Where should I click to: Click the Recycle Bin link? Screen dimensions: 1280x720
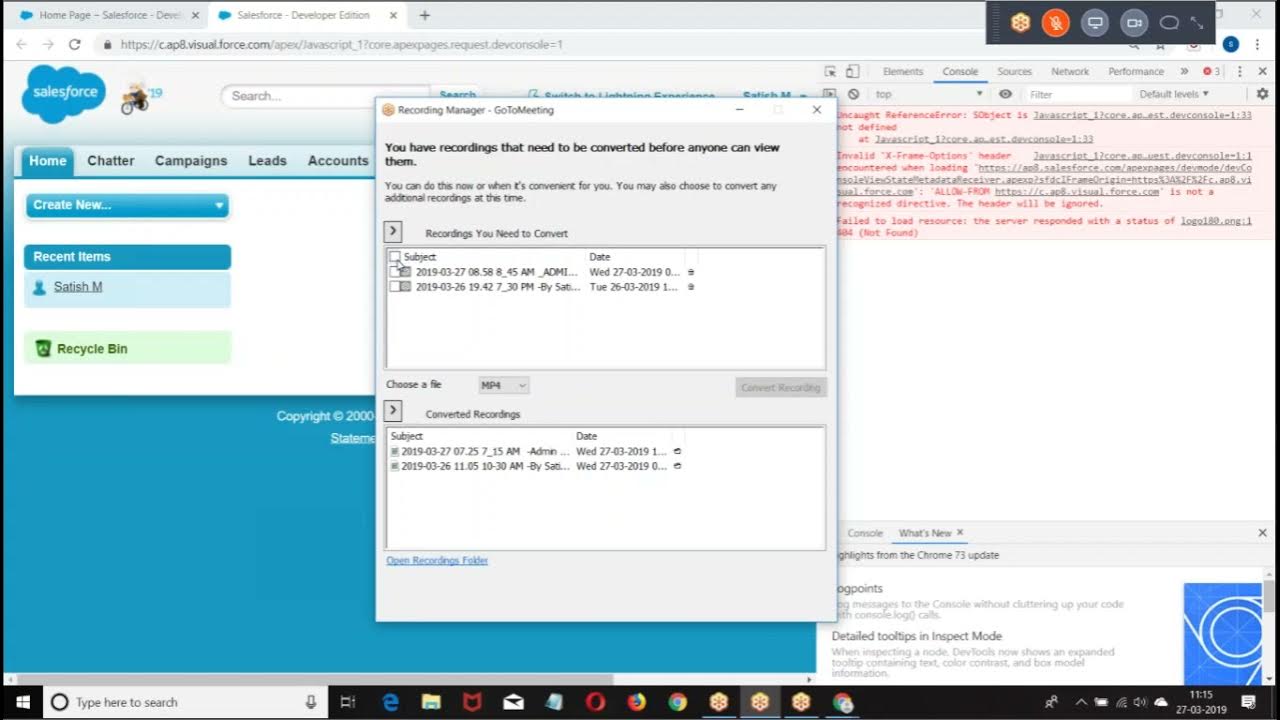(92, 349)
